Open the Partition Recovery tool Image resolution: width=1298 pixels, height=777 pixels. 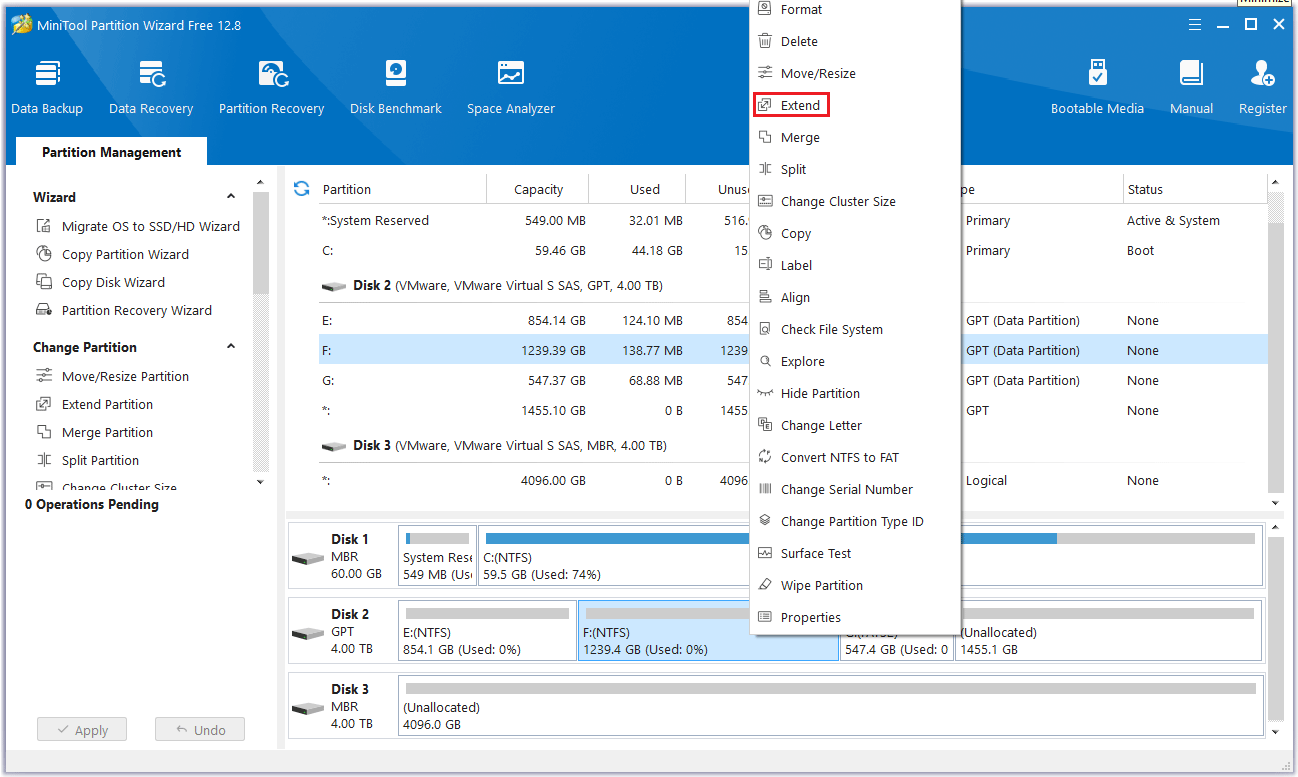click(x=271, y=87)
